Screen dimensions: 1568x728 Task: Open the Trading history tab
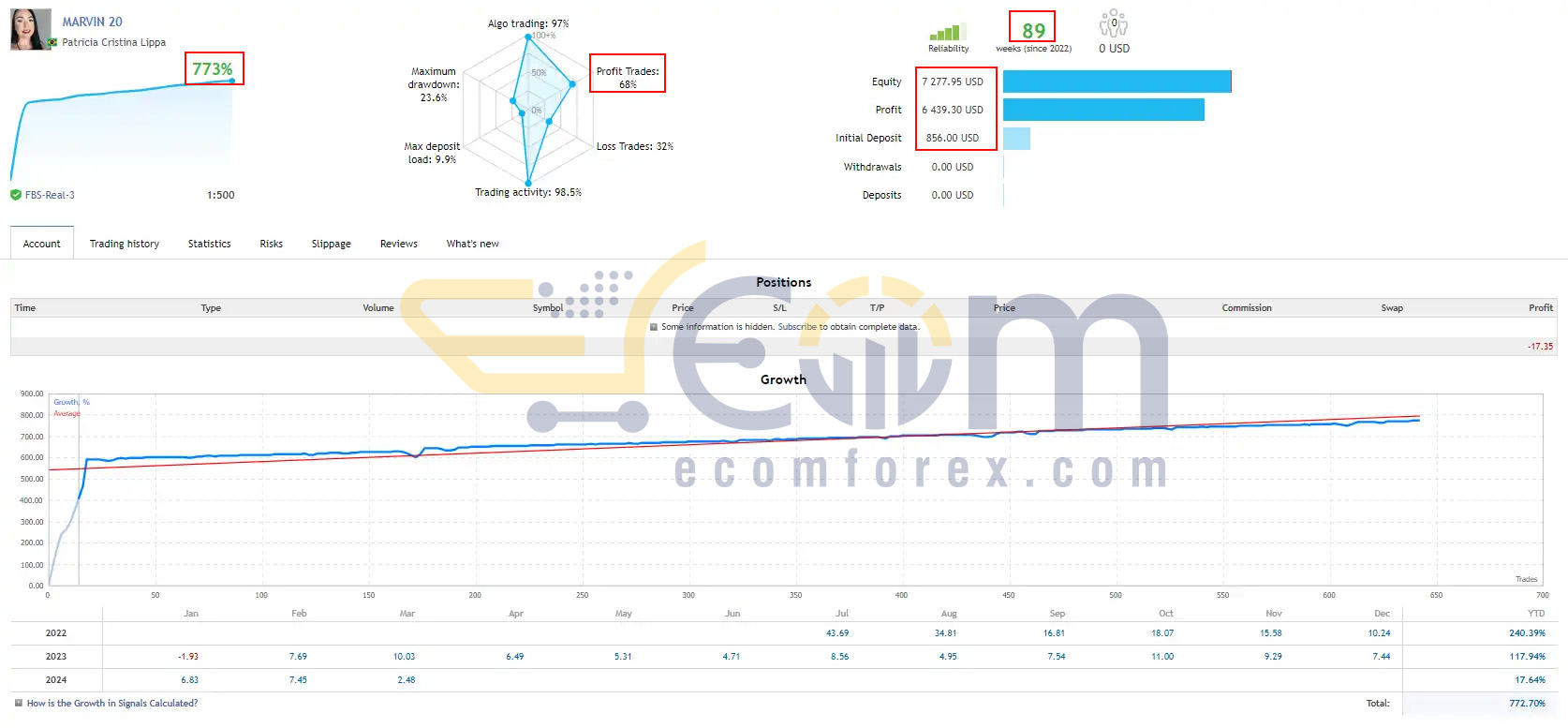(125, 244)
